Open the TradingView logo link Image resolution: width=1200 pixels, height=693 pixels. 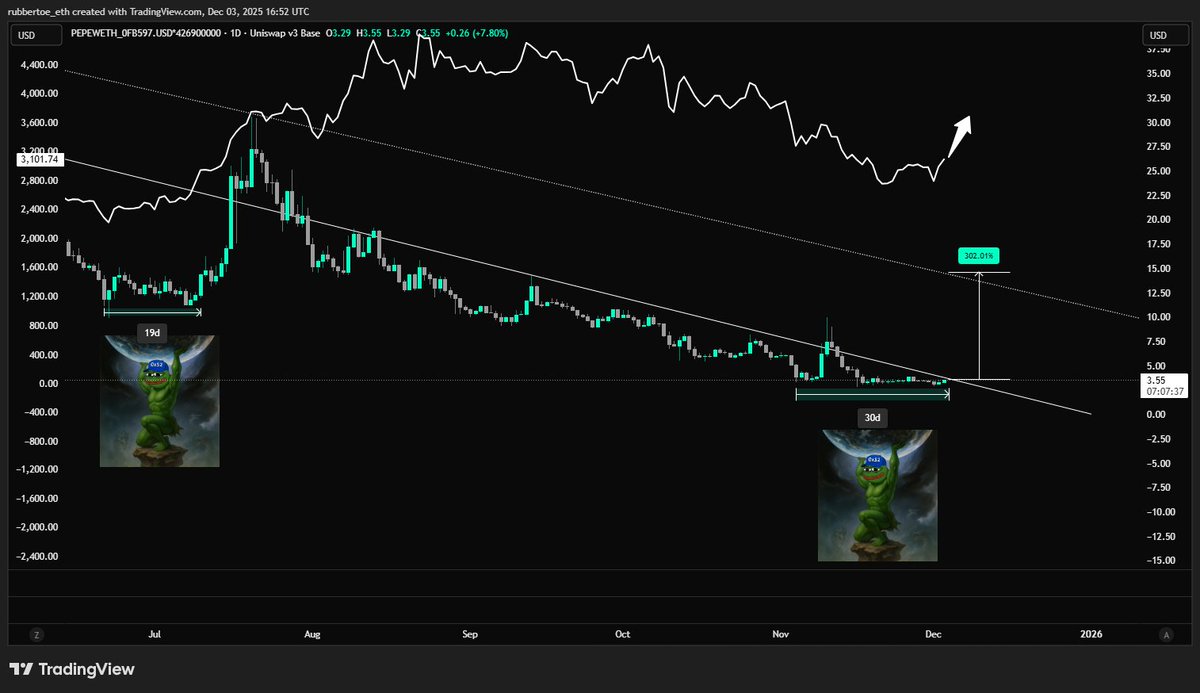point(72,669)
